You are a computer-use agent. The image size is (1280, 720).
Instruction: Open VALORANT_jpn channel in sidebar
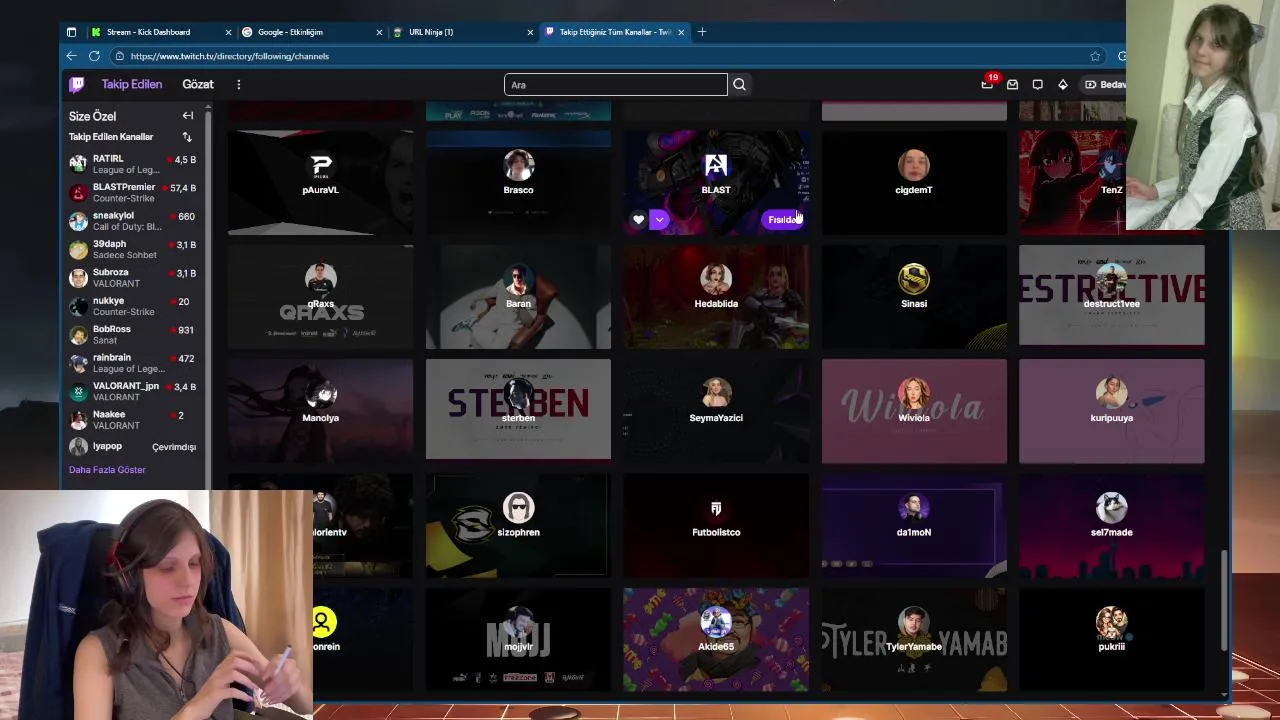(133, 391)
